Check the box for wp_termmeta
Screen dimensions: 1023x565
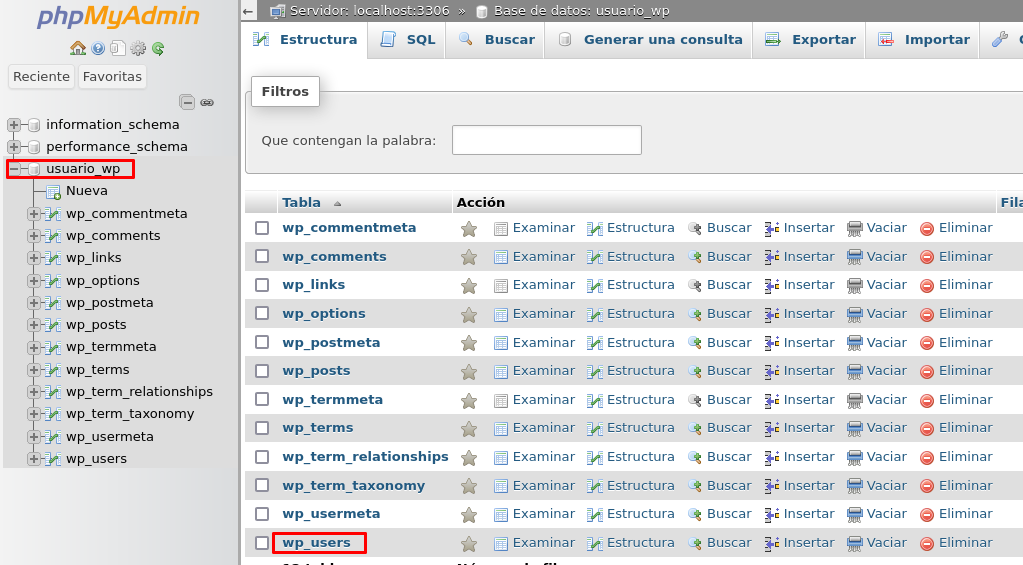(x=262, y=399)
